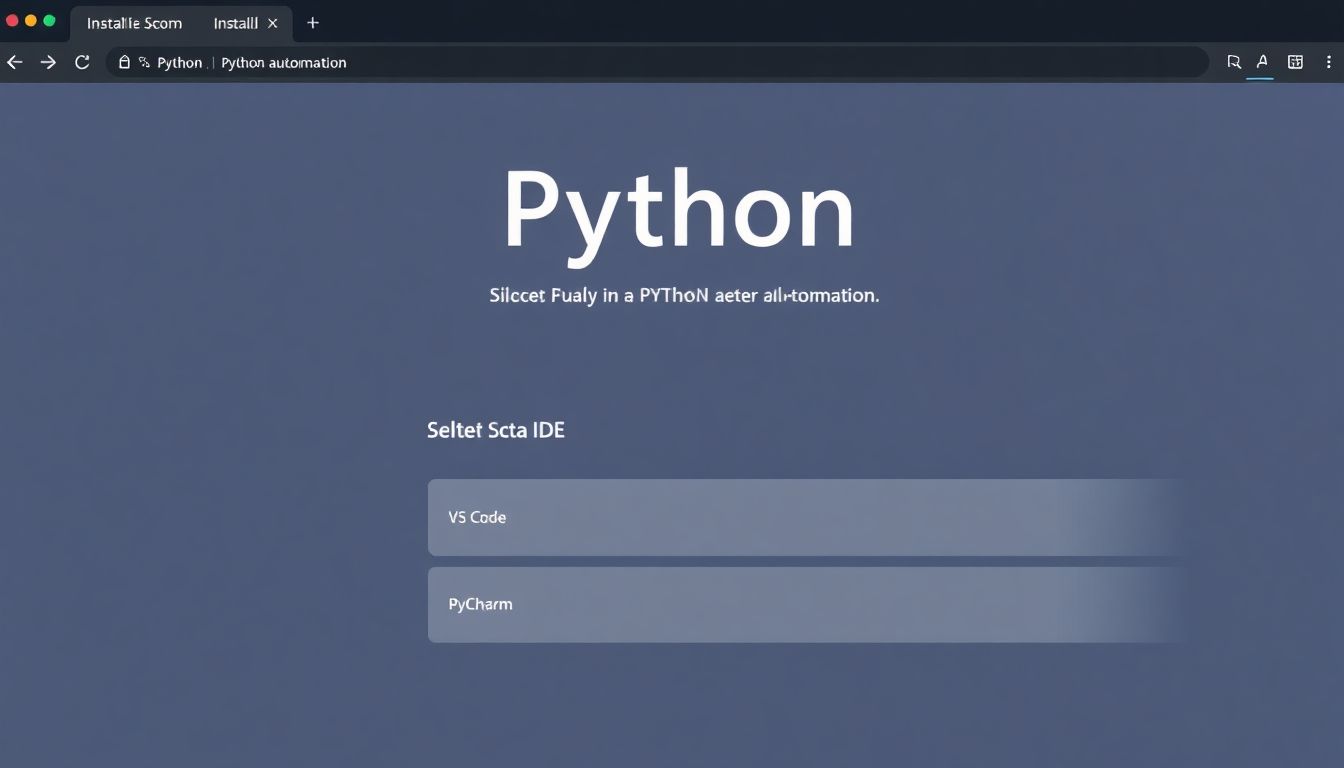
Task: Close the Install tab
Action: coord(273,23)
